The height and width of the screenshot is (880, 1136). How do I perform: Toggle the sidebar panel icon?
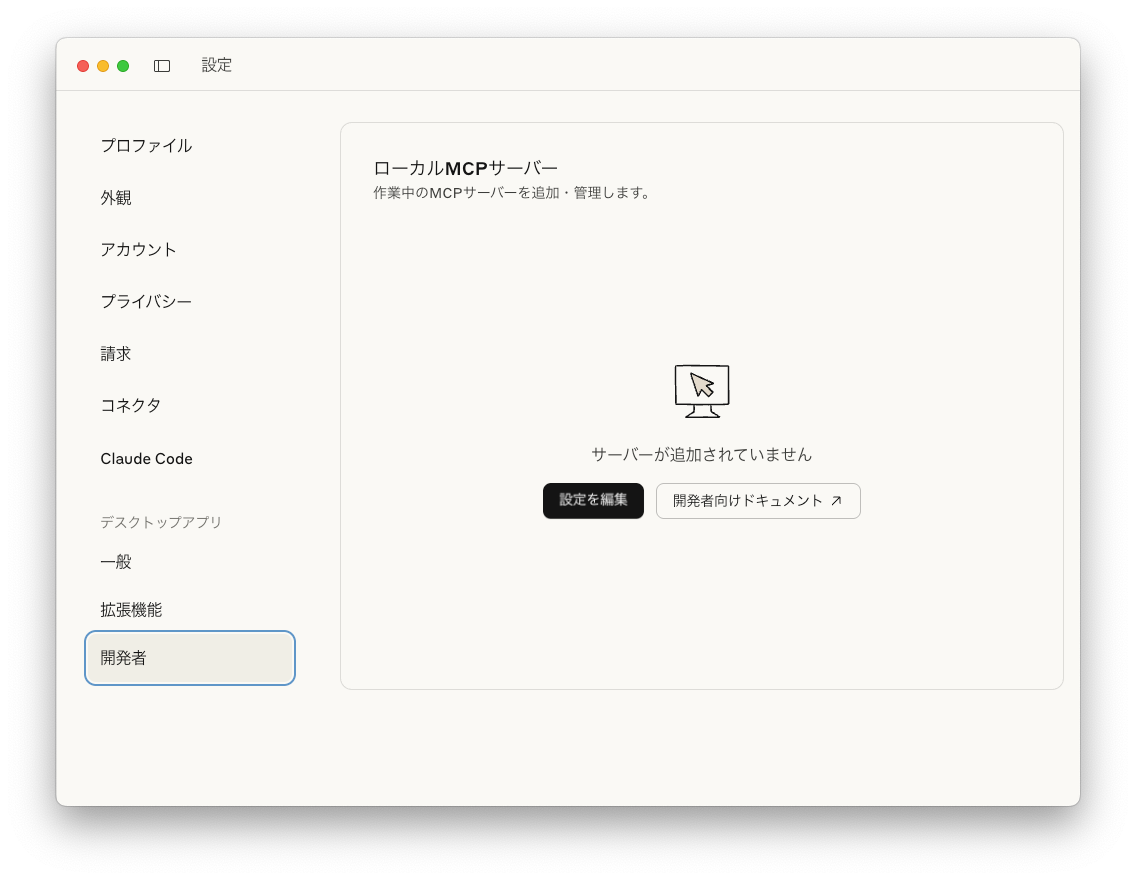[162, 66]
